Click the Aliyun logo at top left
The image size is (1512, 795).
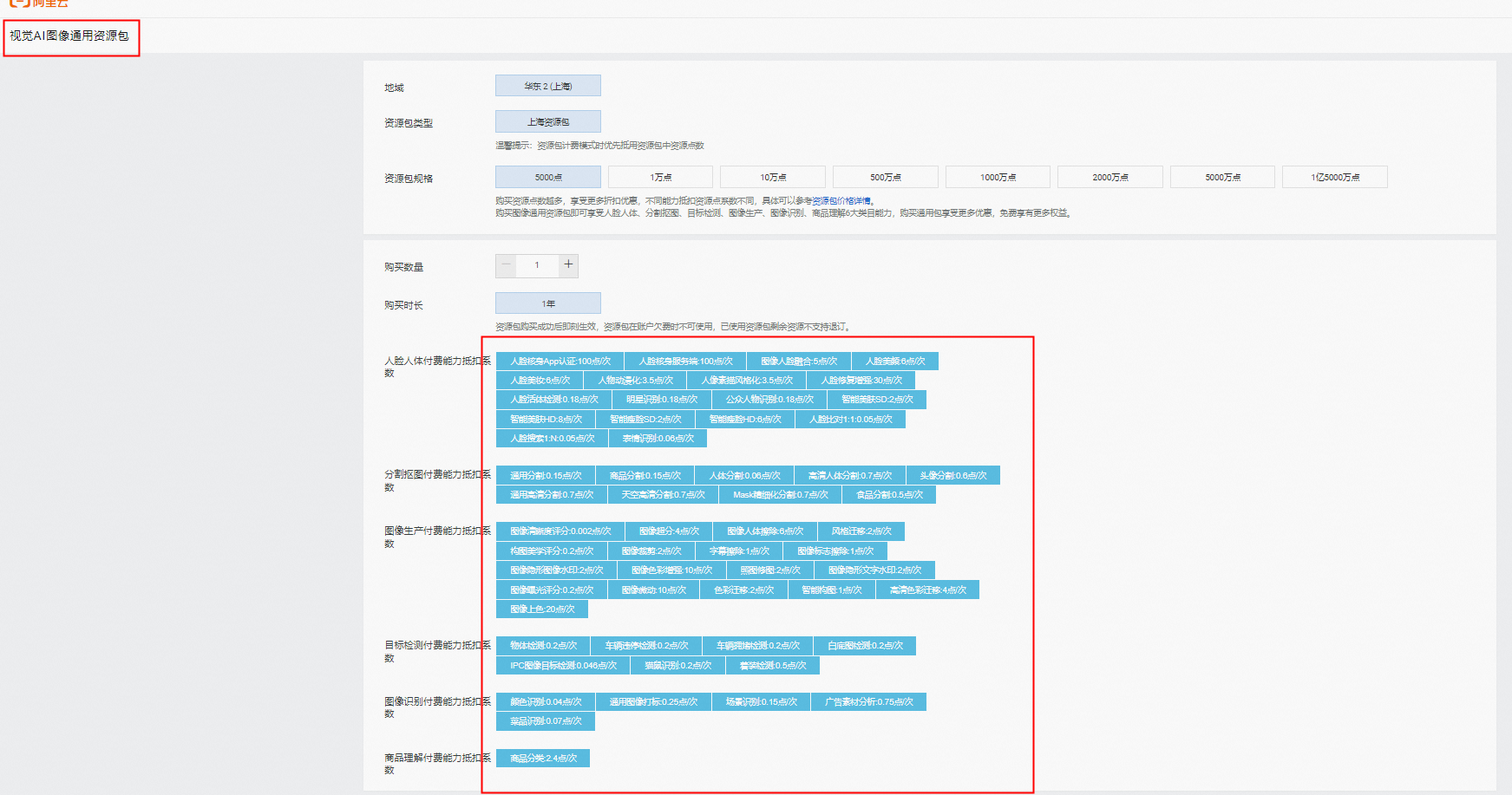(x=39, y=3)
